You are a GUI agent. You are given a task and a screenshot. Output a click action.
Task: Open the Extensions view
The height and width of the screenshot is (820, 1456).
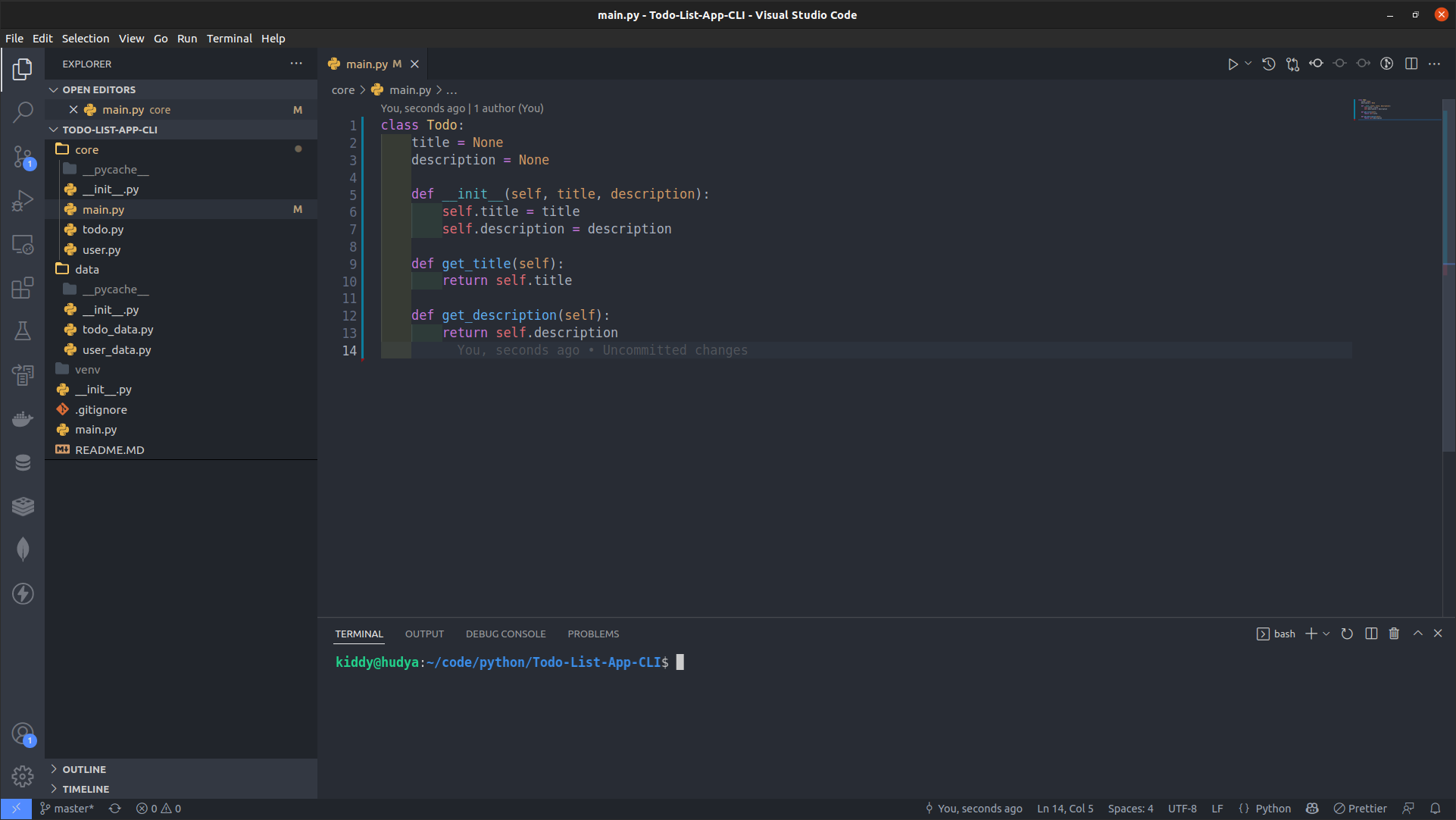pos(23,288)
